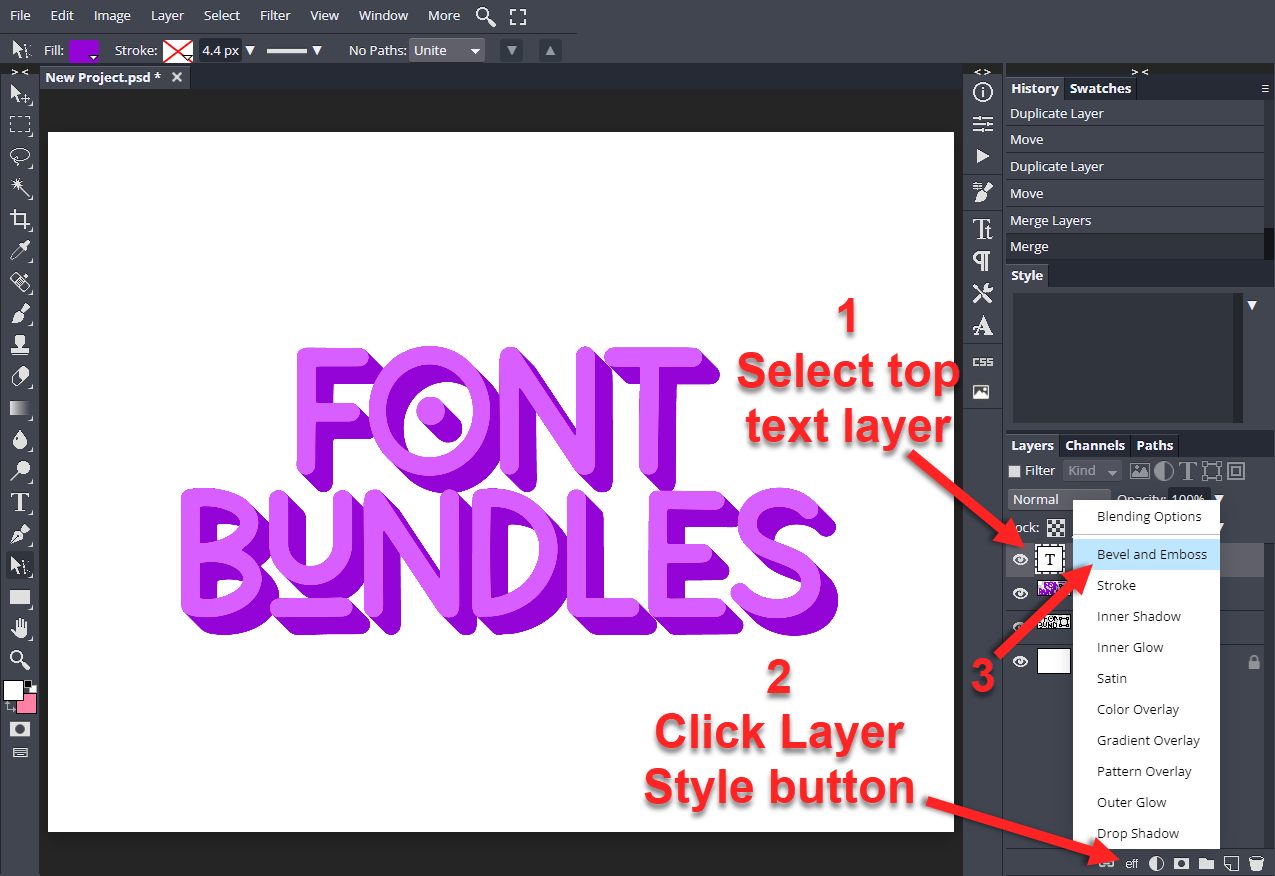
Task: Switch to the Channels tab
Action: (x=1095, y=446)
